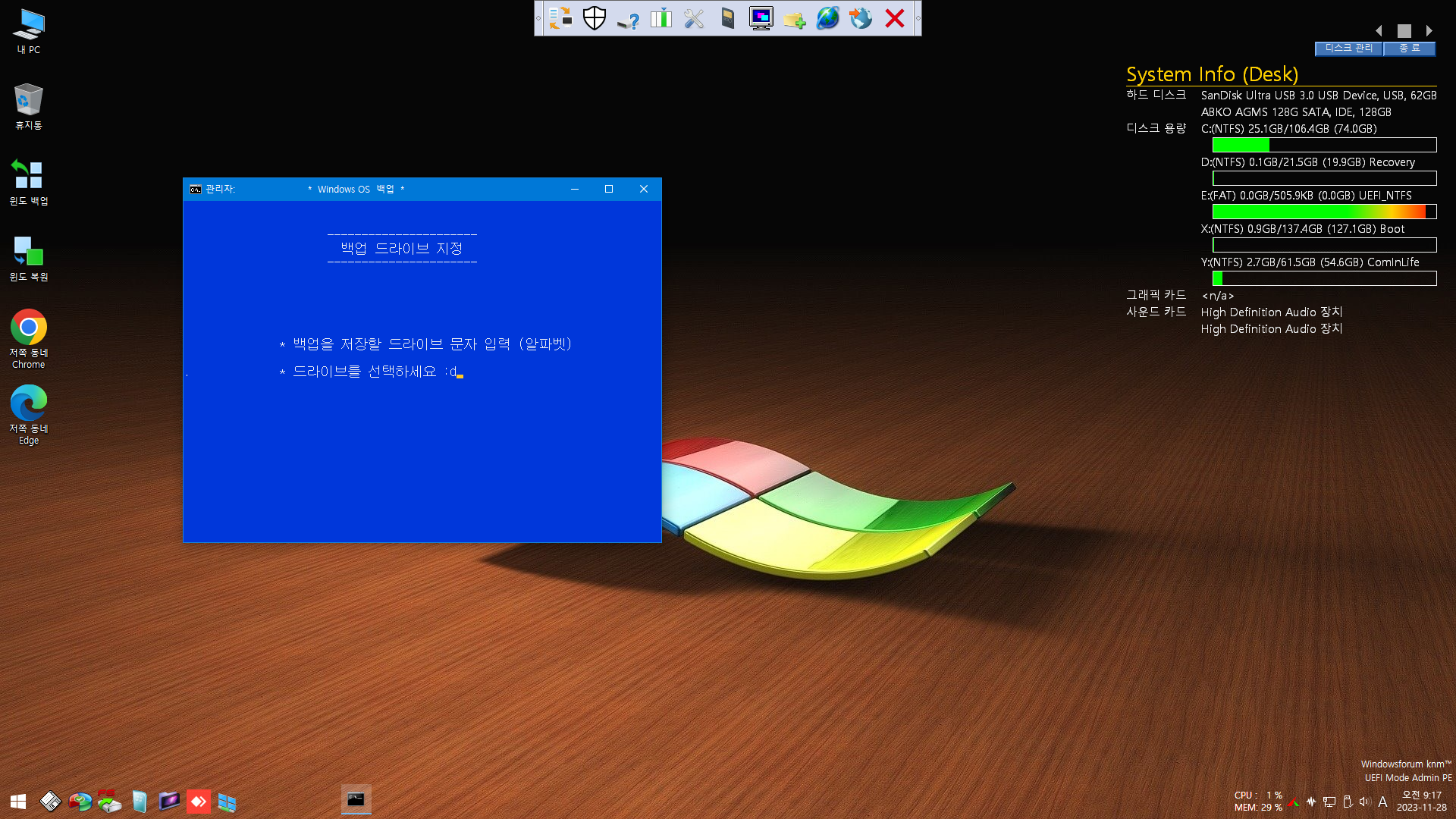The width and height of the screenshot is (1456, 819).
Task: Open the globe with orange arrow network icon
Action: pos(861,18)
